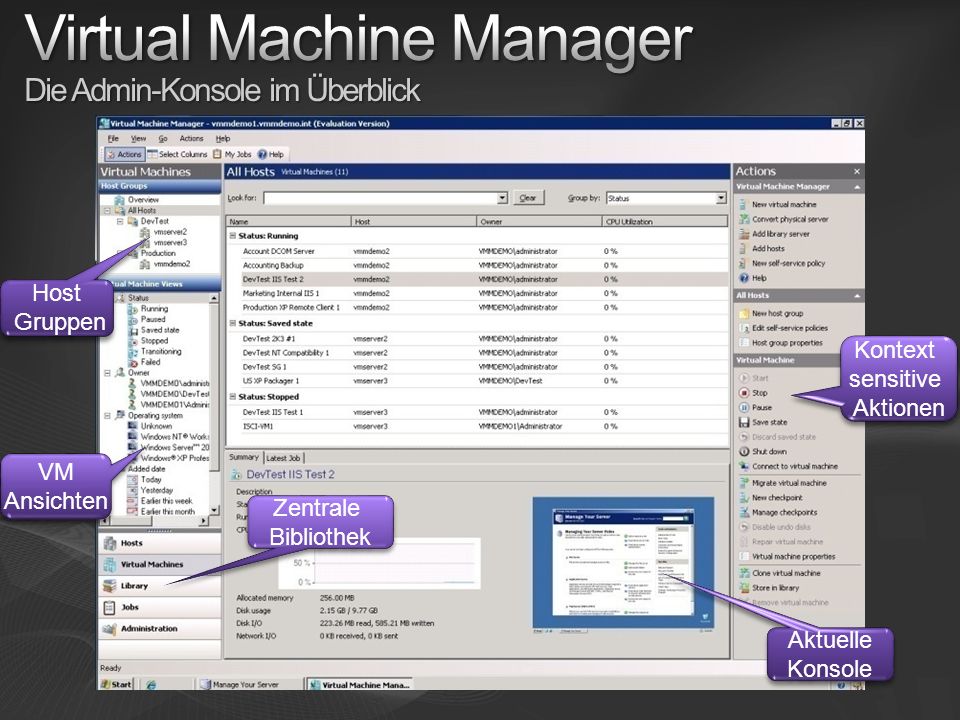
Task: Click the Add library server icon
Action: click(x=744, y=234)
